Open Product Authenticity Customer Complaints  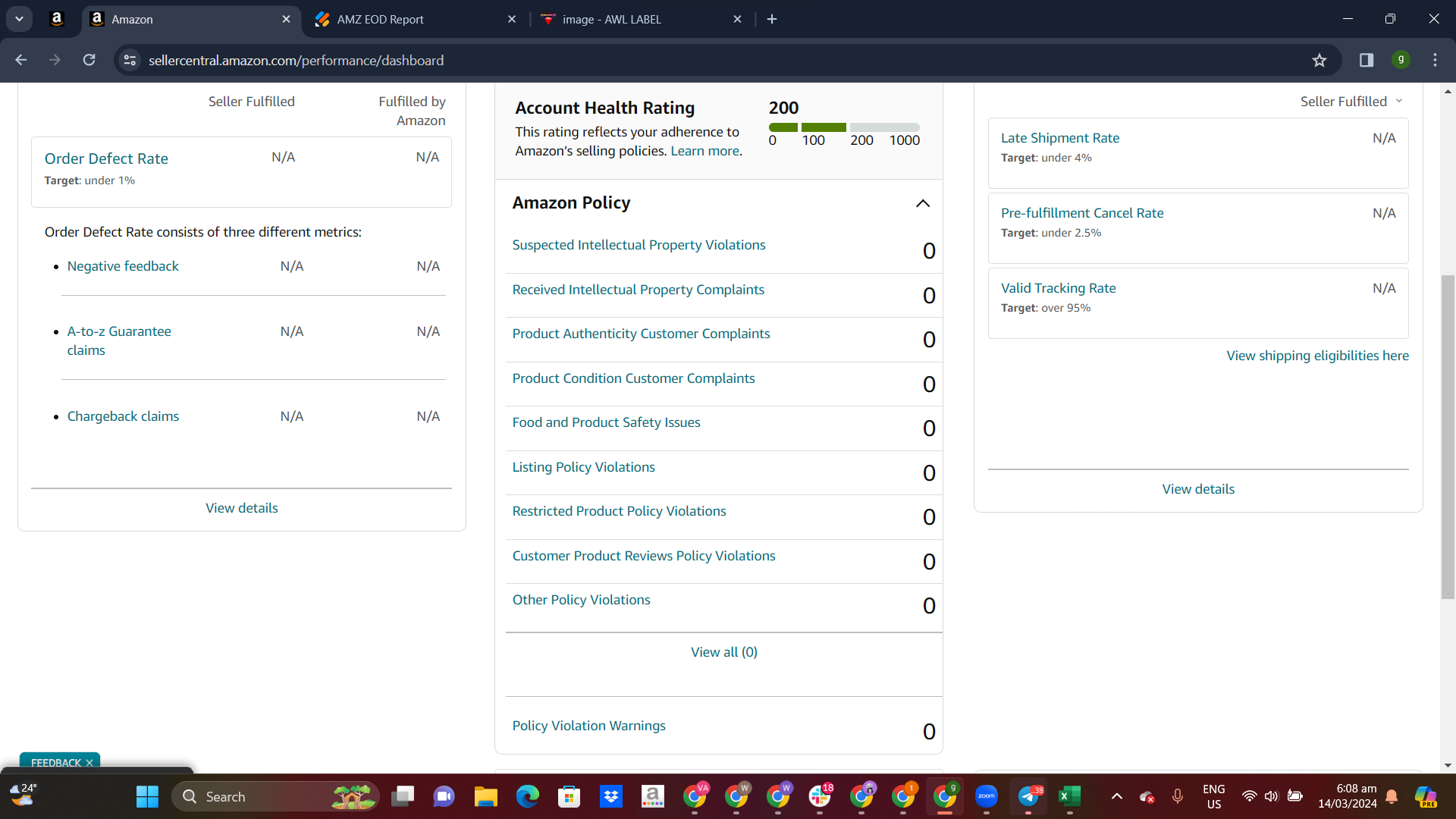click(x=641, y=334)
